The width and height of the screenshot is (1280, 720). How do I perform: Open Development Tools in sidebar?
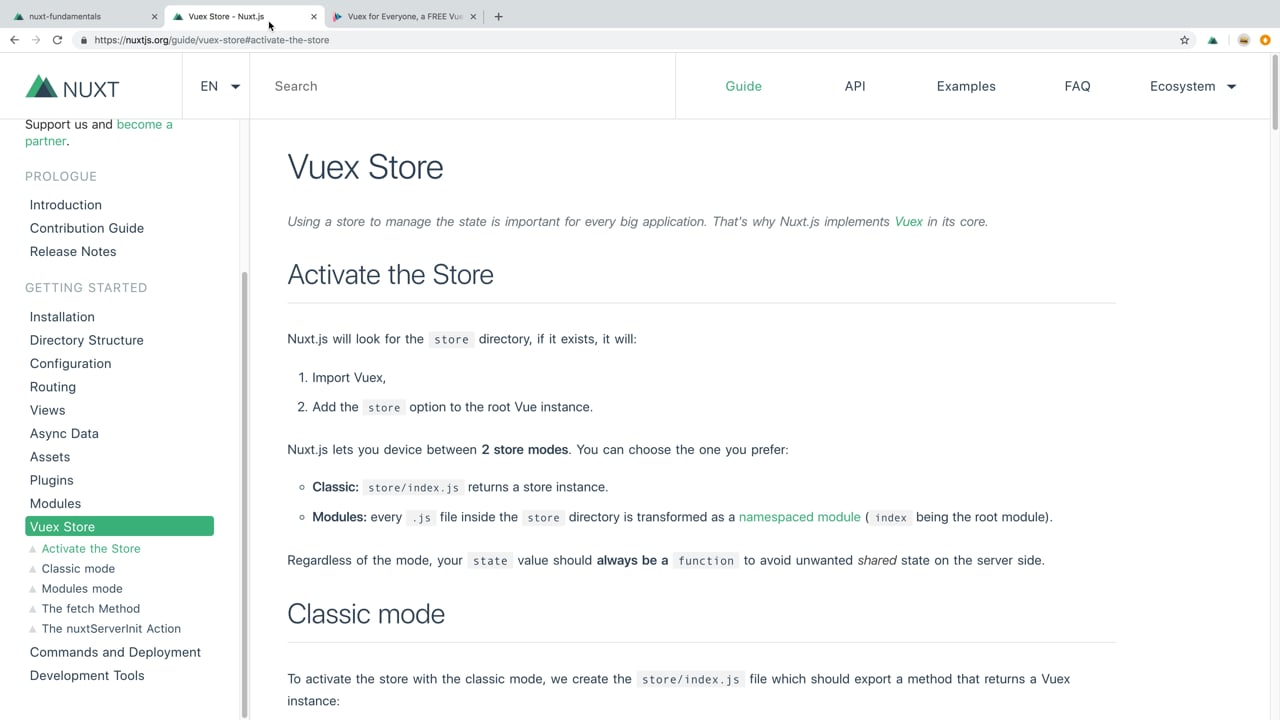(87, 675)
